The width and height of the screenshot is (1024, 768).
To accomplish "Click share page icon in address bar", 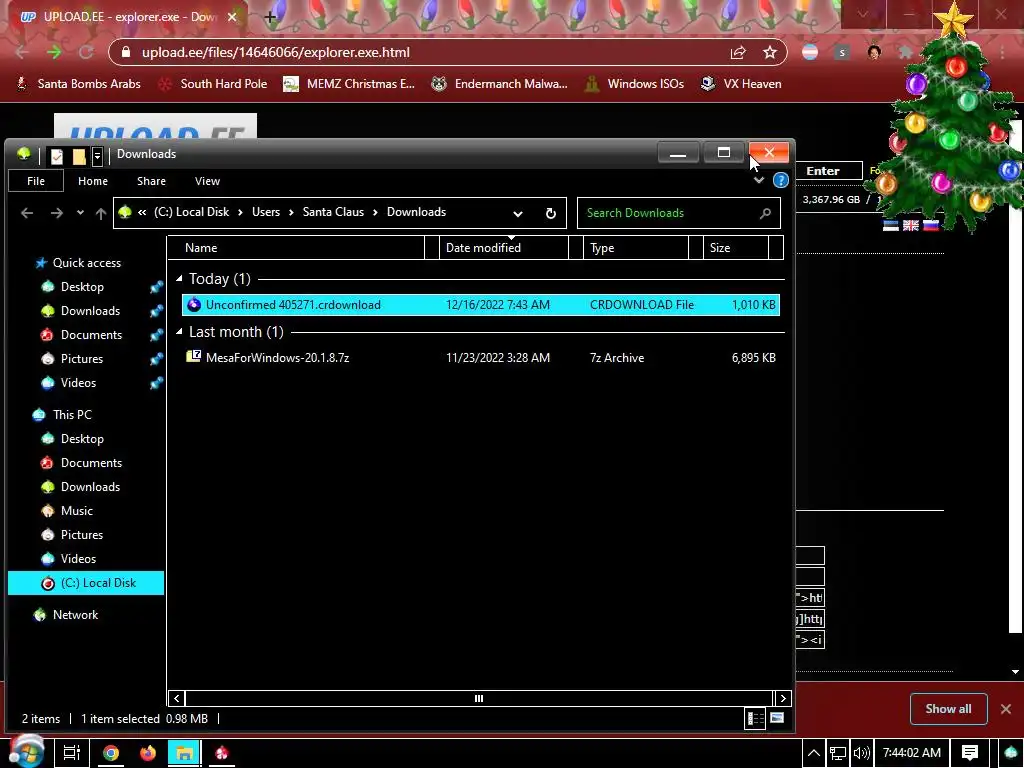I will tap(738, 52).
